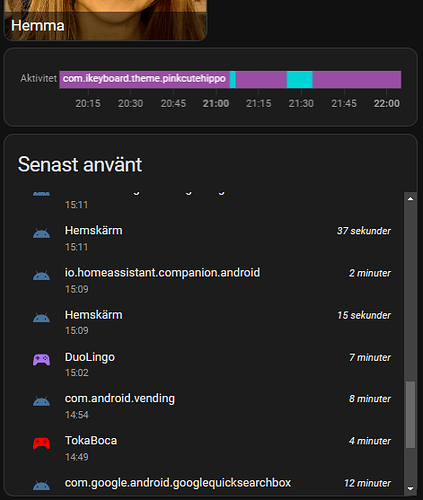Viewport: 423px width, 500px height.
Task: Open the Hemma person picture card
Action: tap(105, 20)
